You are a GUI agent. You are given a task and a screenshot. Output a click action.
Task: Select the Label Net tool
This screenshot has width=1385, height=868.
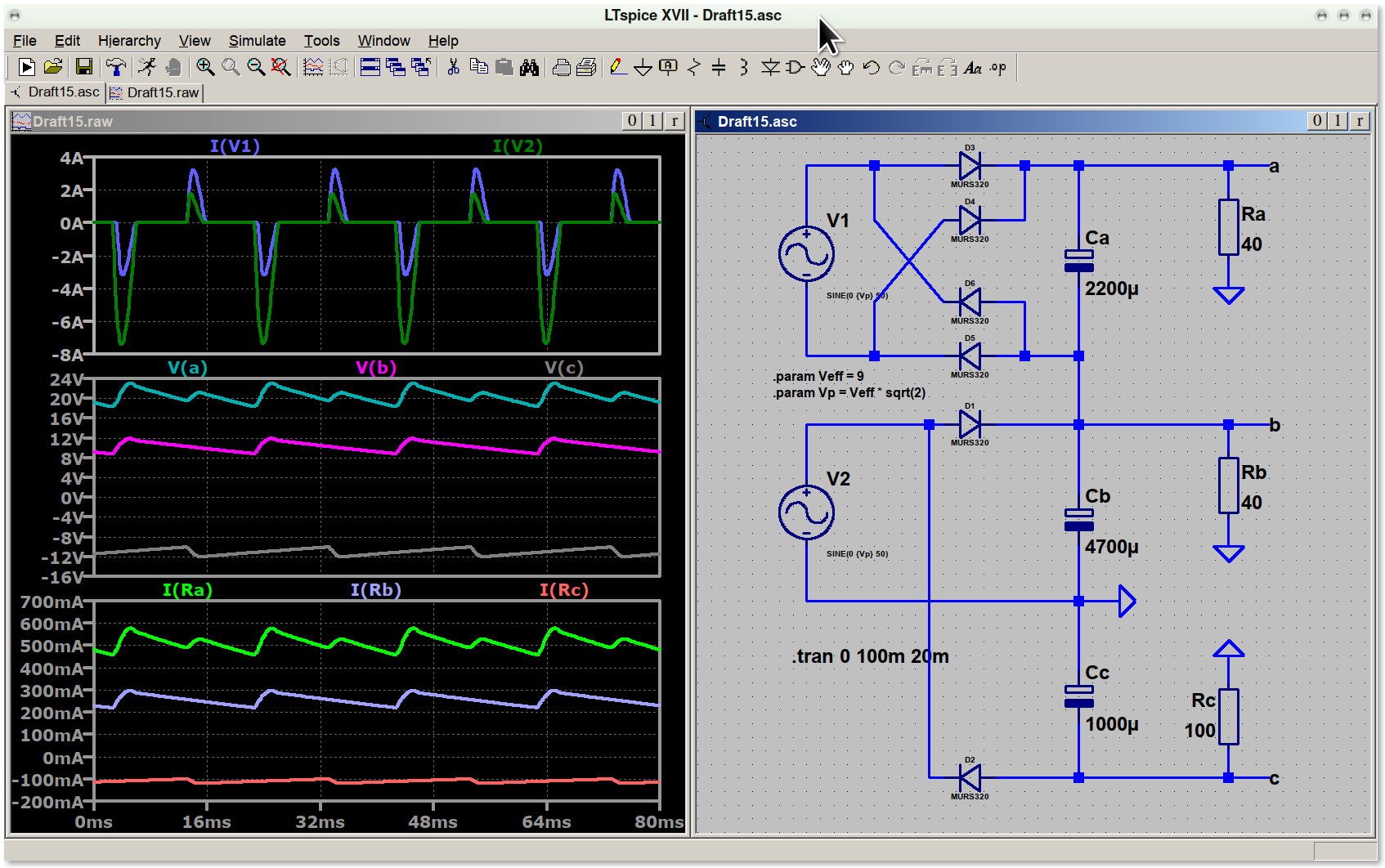pyautogui.click(x=668, y=67)
